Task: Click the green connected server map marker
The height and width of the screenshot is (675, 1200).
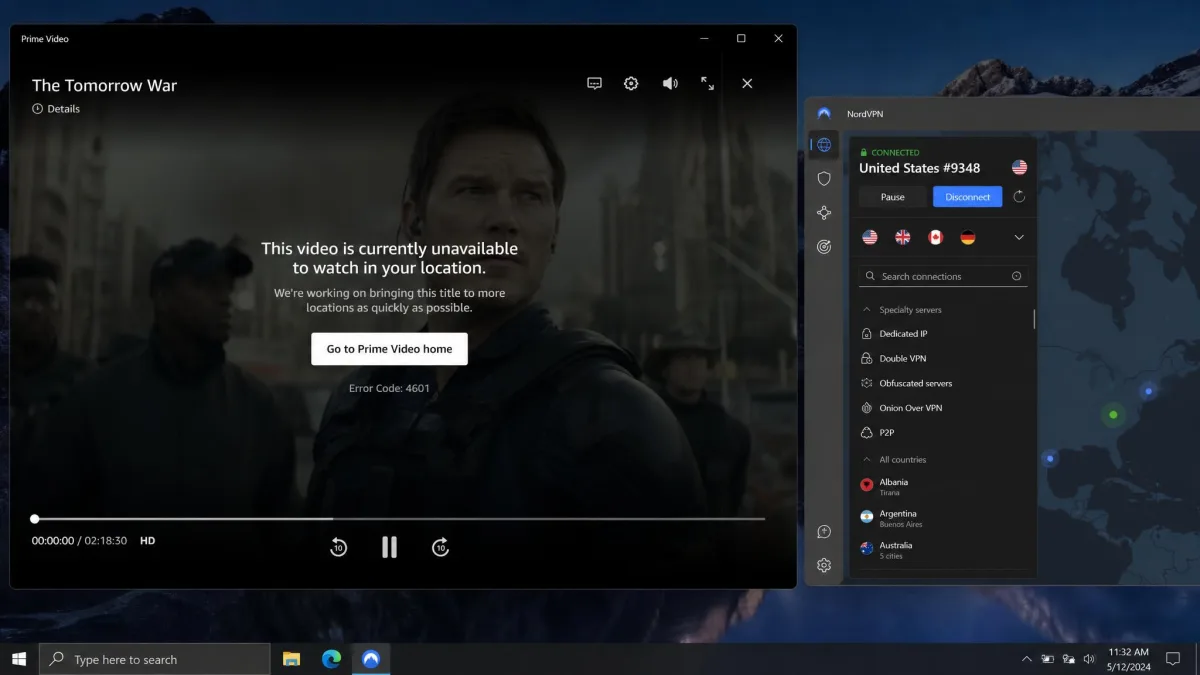Action: coord(1113,414)
